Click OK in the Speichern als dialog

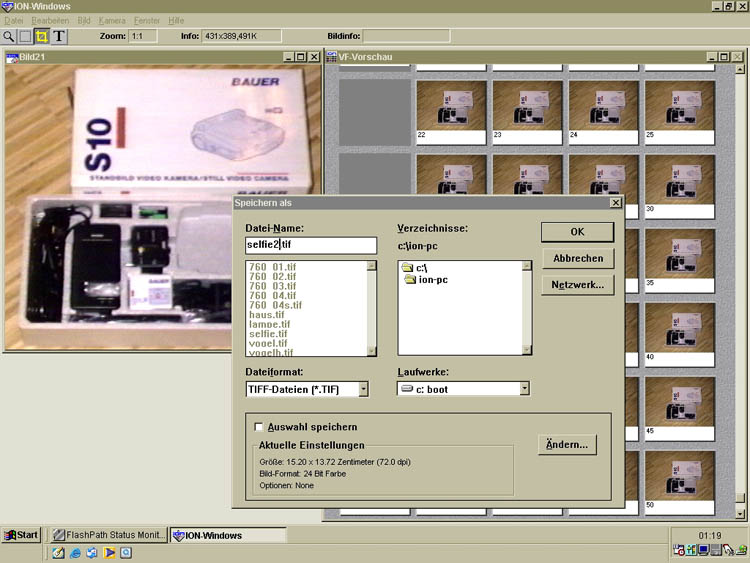[577, 232]
